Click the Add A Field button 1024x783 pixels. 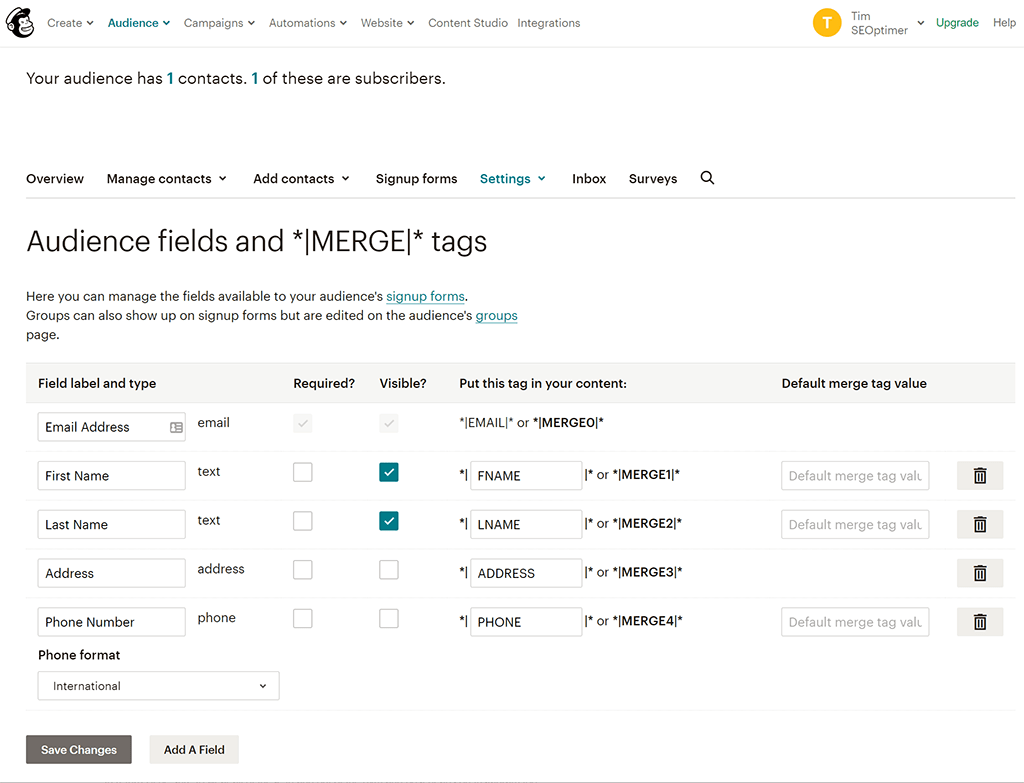coord(194,750)
